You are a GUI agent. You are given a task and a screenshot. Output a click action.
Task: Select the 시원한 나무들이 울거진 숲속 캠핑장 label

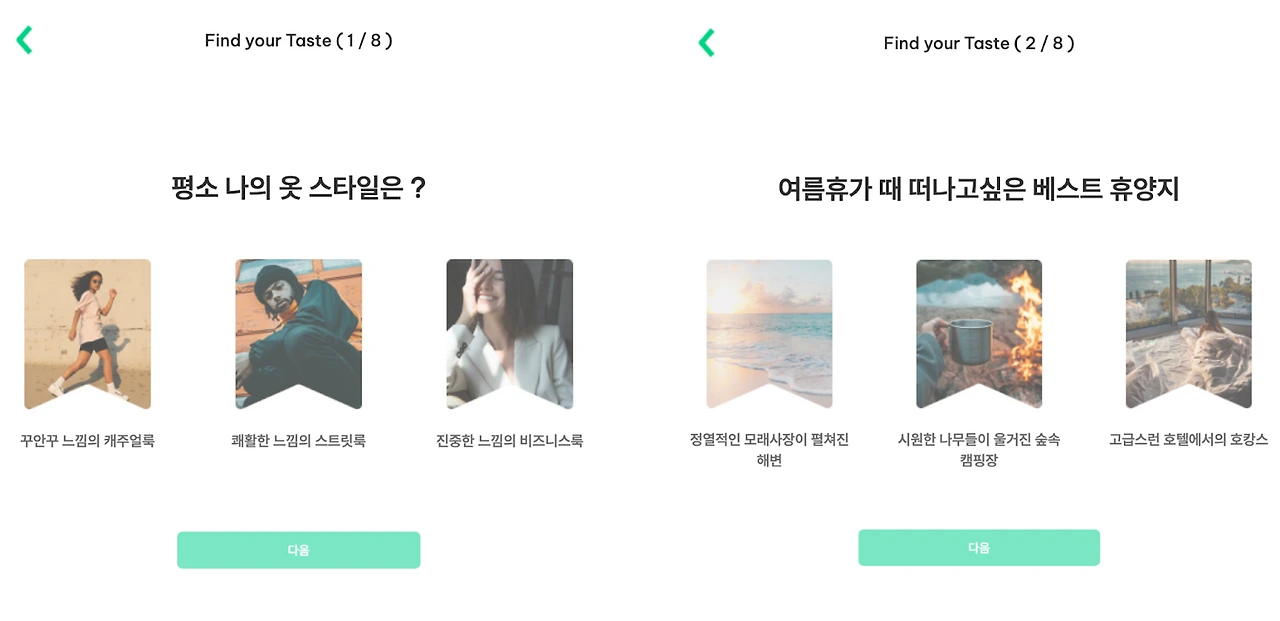(x=979, y=450)
